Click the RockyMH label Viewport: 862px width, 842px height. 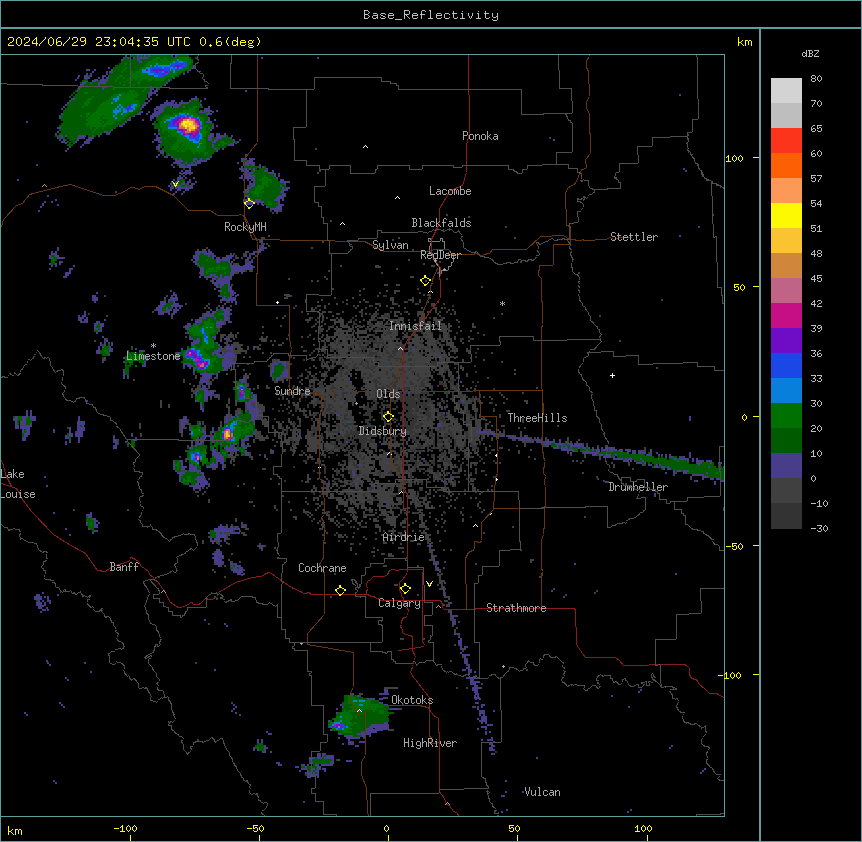pos(245,227)
